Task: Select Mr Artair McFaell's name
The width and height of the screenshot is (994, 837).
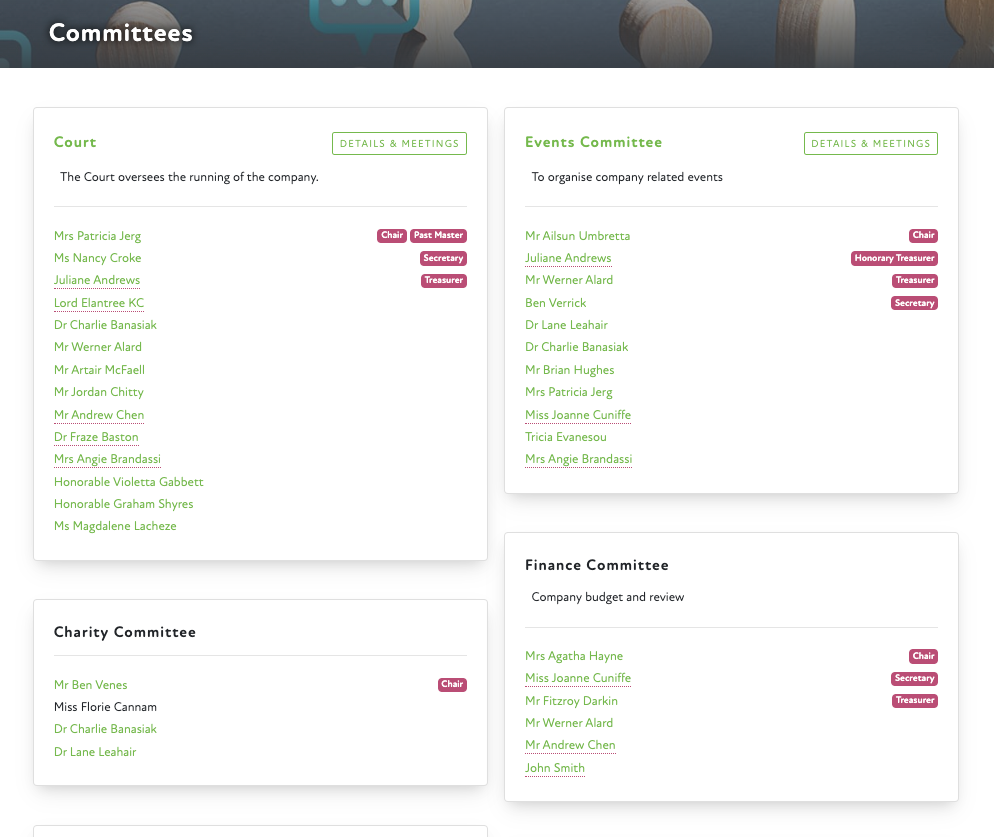Action: [99, 370]
